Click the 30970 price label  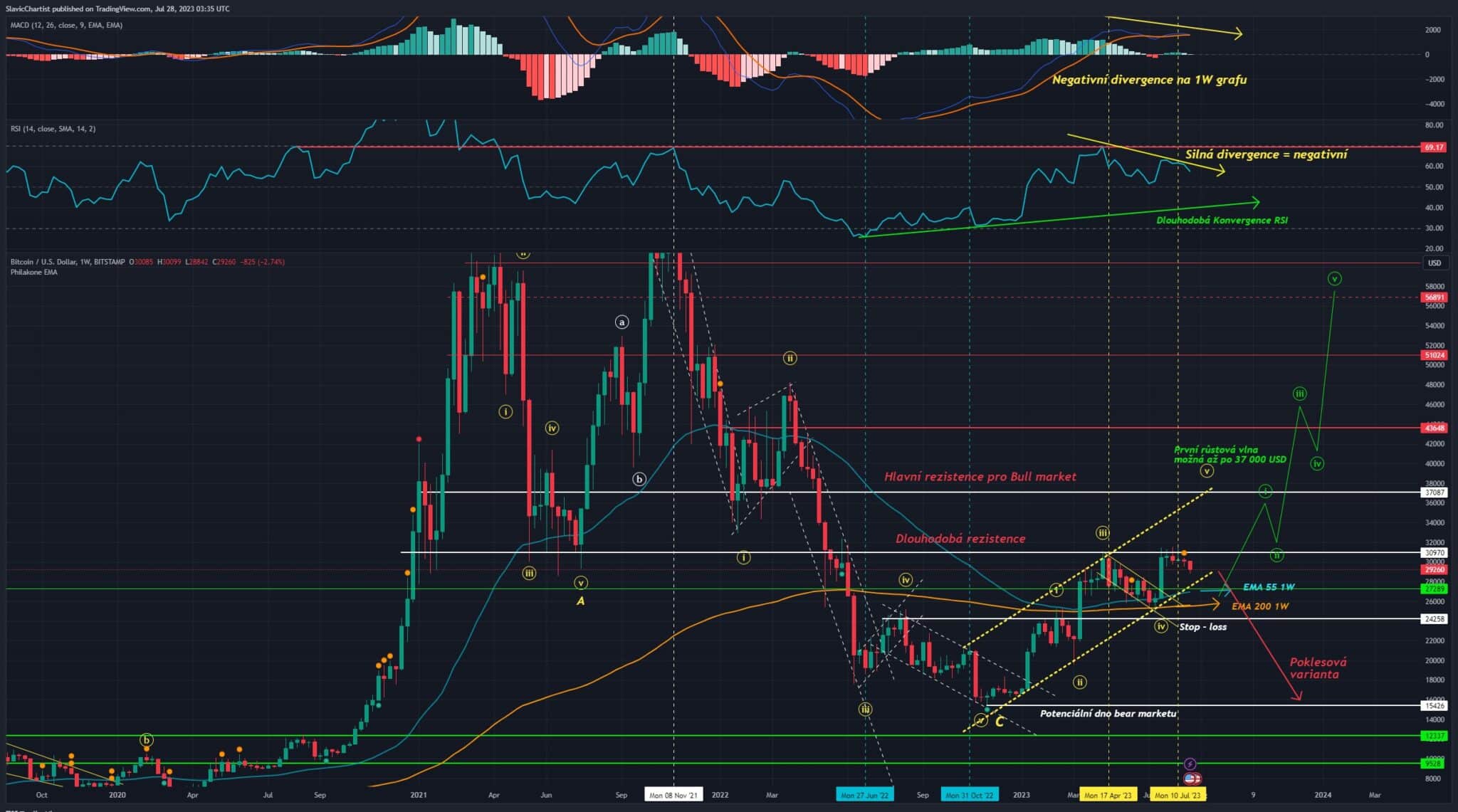click(1434, 553)
